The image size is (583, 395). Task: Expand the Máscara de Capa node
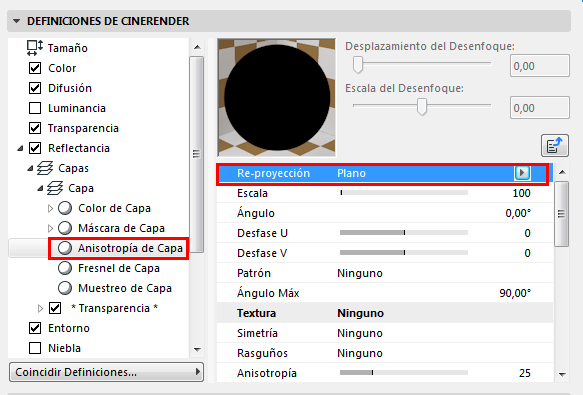click(x=51, y=228)
